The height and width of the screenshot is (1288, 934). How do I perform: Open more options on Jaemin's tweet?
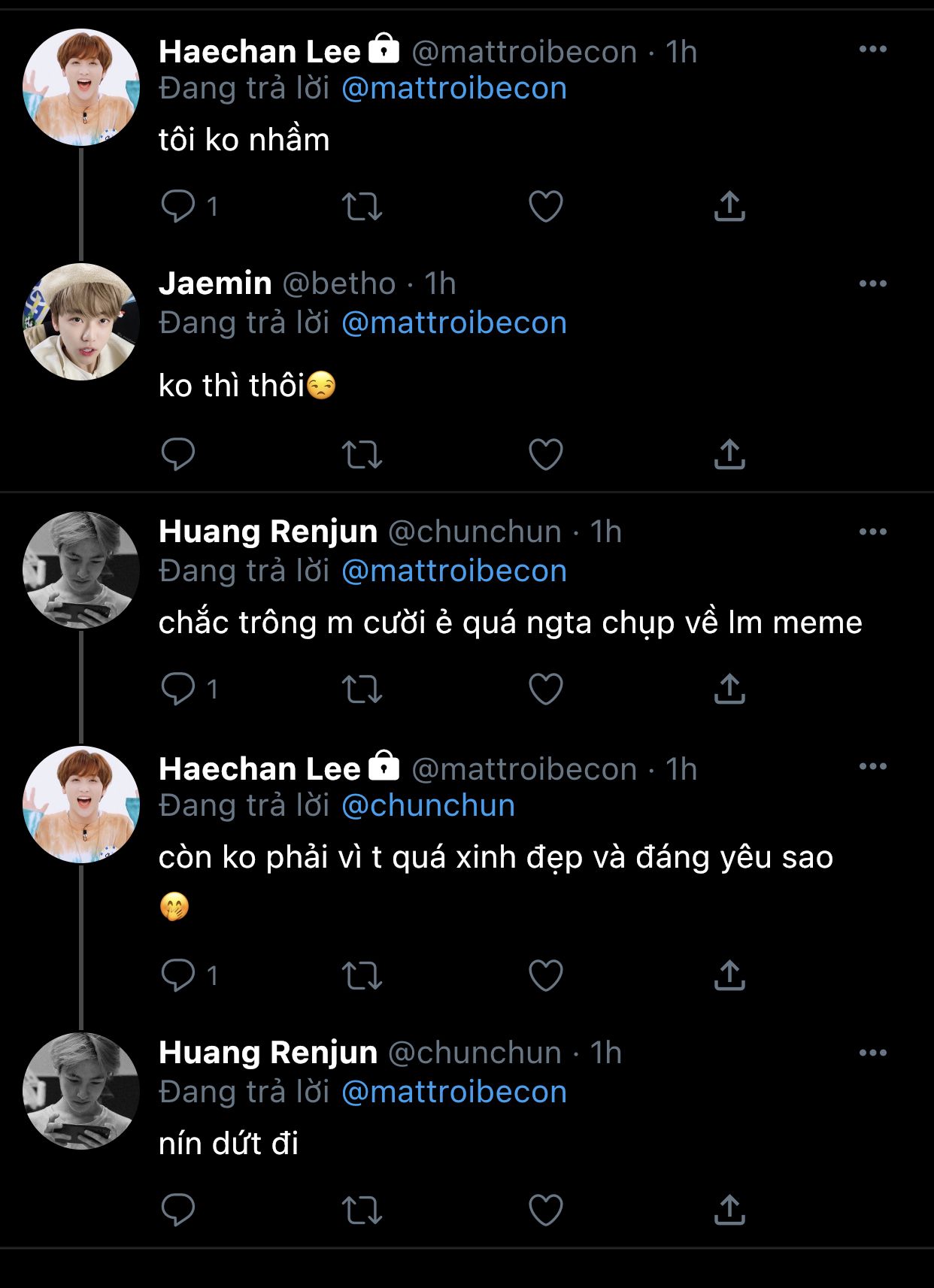tap(872, 284)
